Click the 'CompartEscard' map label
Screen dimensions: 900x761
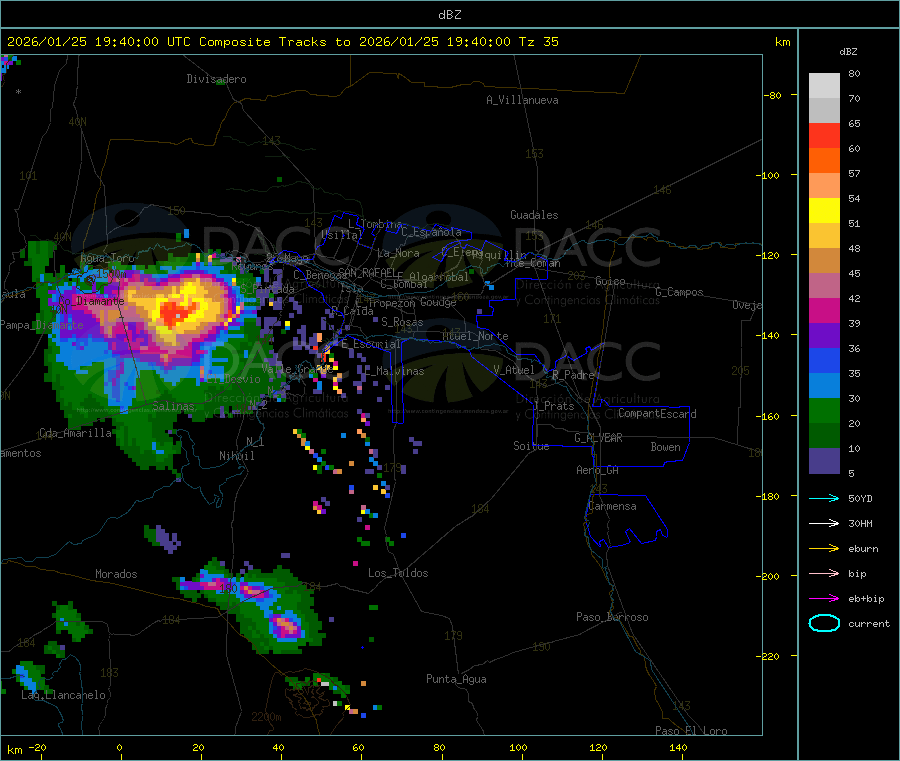point(657,414)
